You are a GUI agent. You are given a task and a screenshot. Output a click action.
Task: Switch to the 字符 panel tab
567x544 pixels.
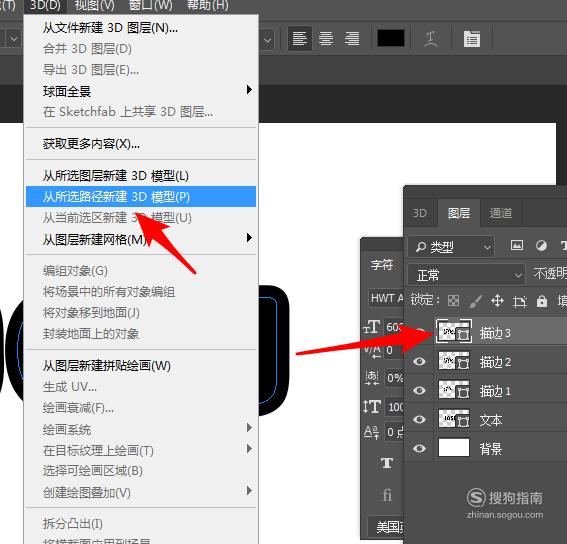point(382,265)
